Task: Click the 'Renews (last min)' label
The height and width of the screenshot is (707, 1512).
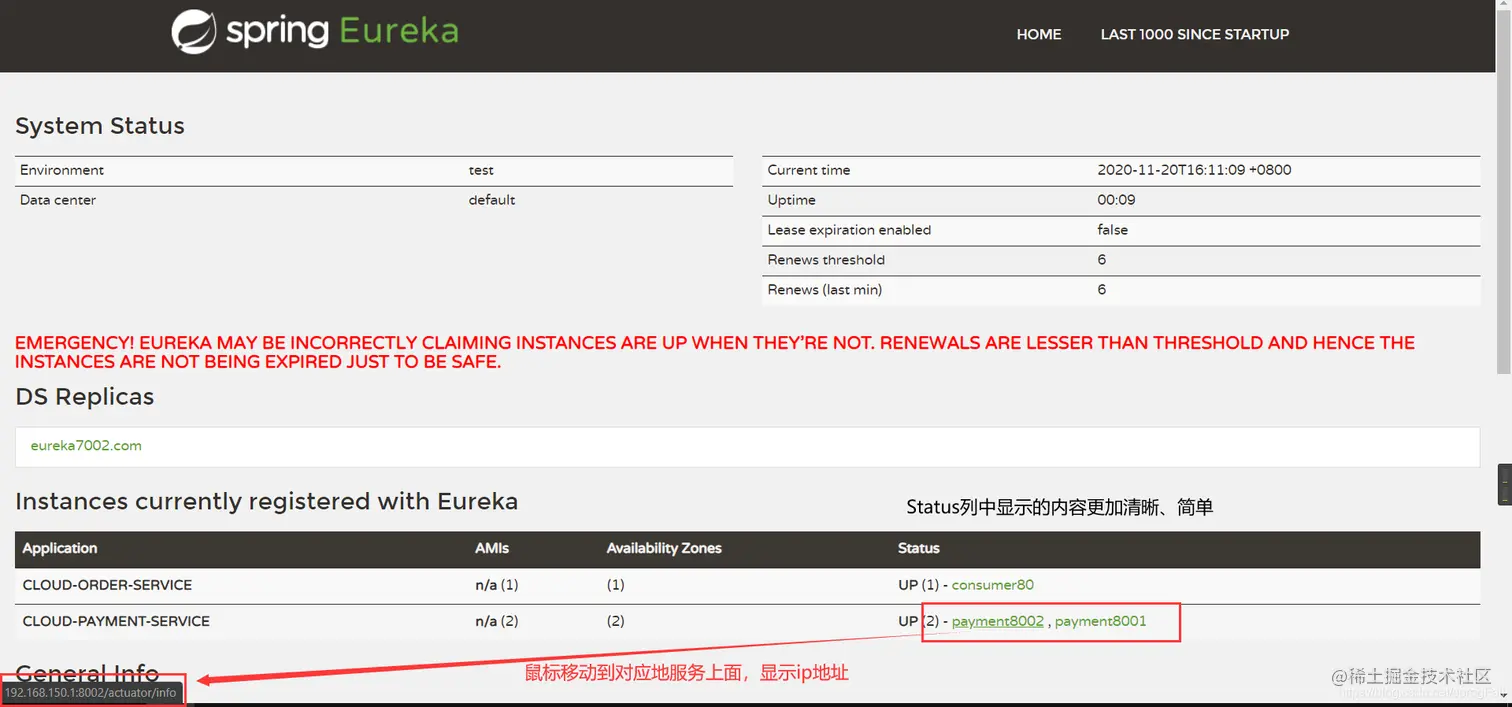Action: click(x=825, y=290)
